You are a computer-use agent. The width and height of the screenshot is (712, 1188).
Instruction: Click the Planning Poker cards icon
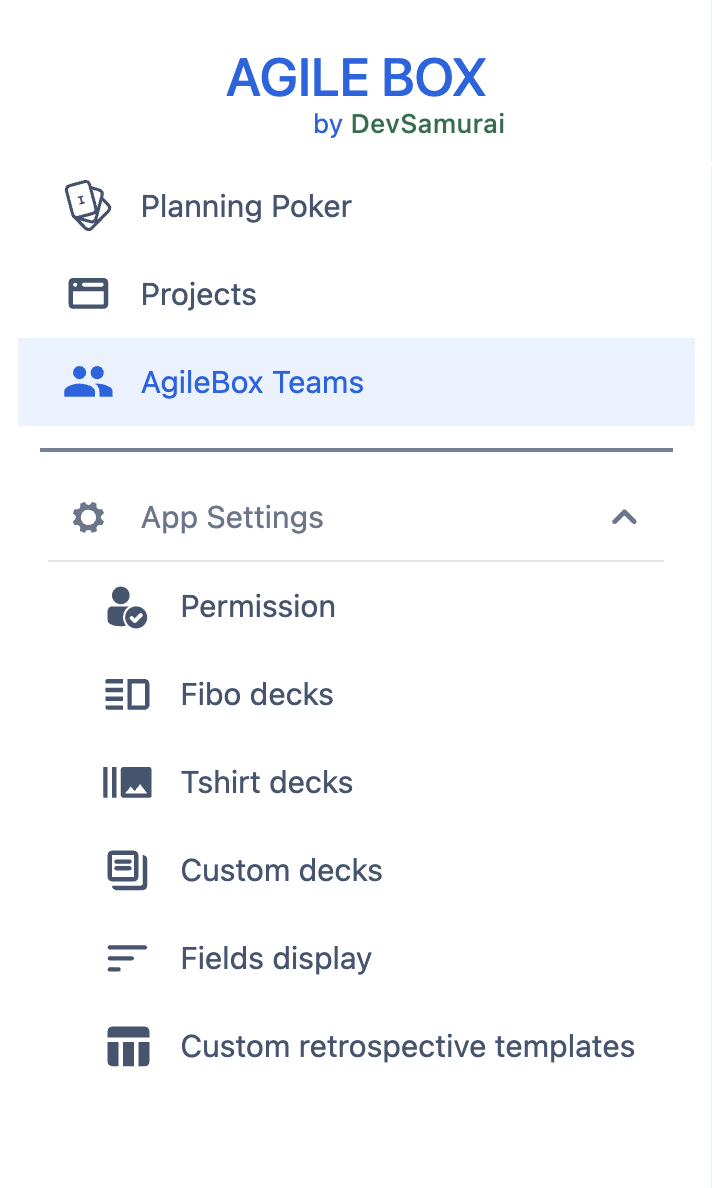[88, 205]
